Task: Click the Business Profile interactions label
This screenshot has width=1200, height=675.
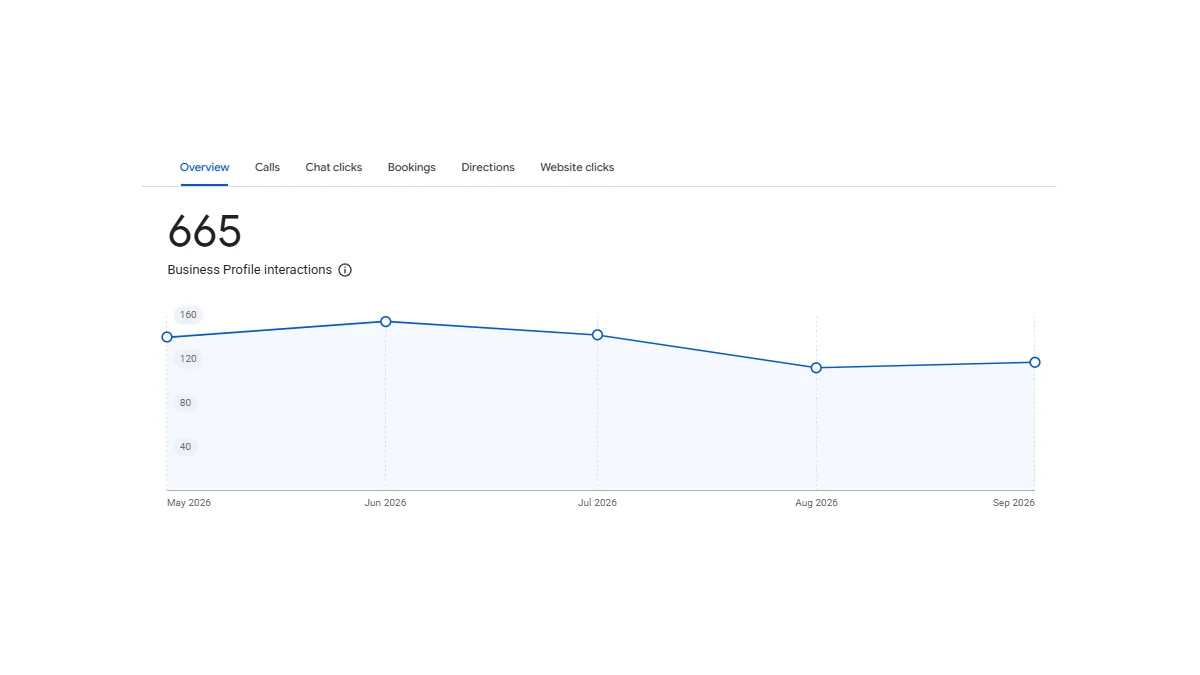Action: pyautogui.click(x=250, y=270)
